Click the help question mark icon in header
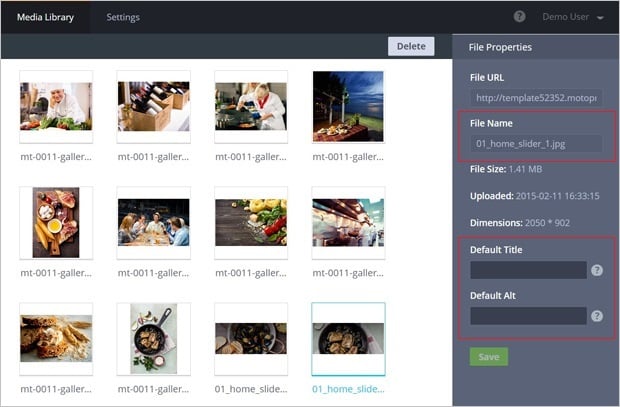Screen dimensions: 620x407 519,17
